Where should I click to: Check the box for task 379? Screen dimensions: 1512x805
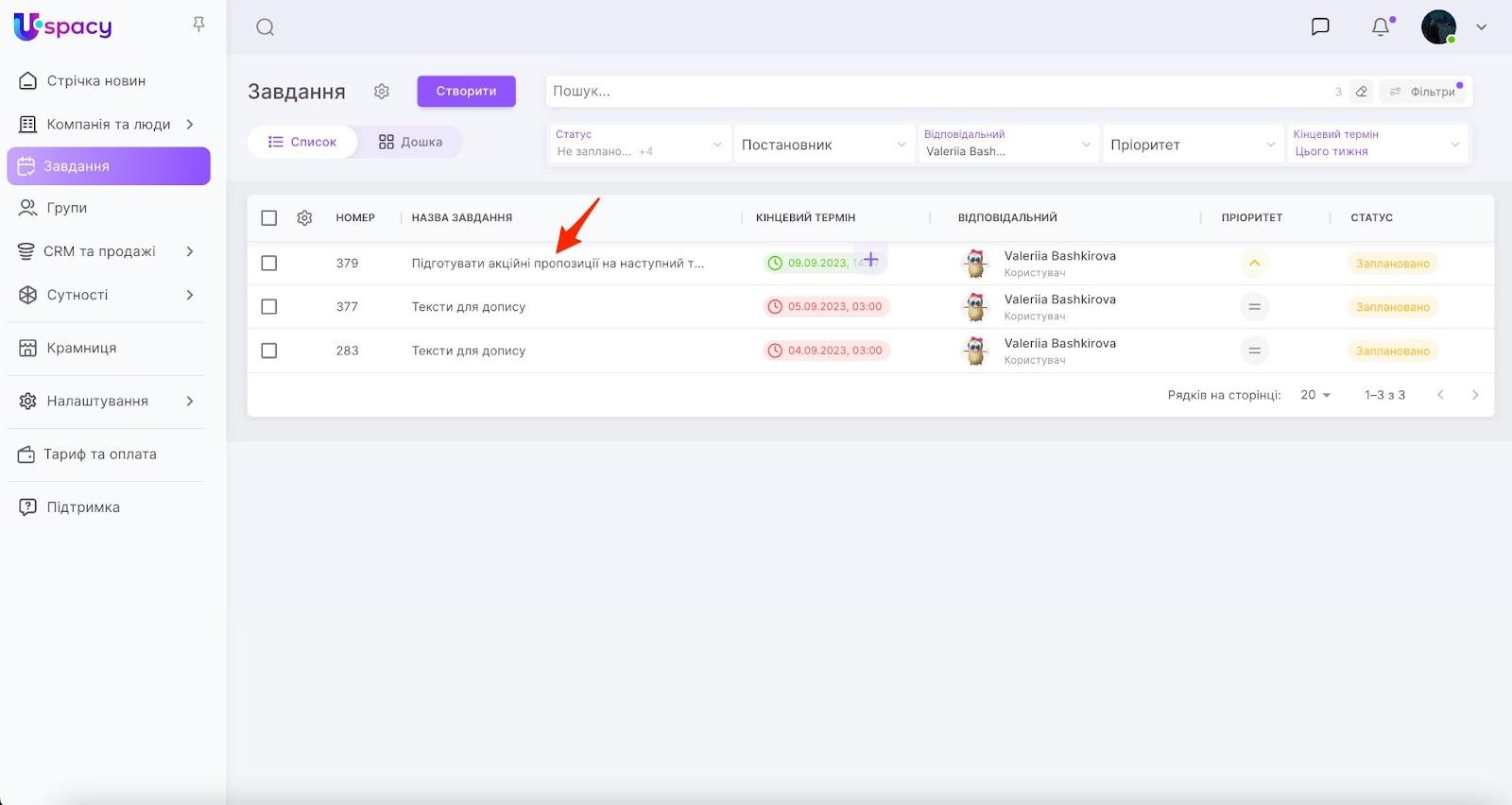pyautogui.click(x=269, y=264)
